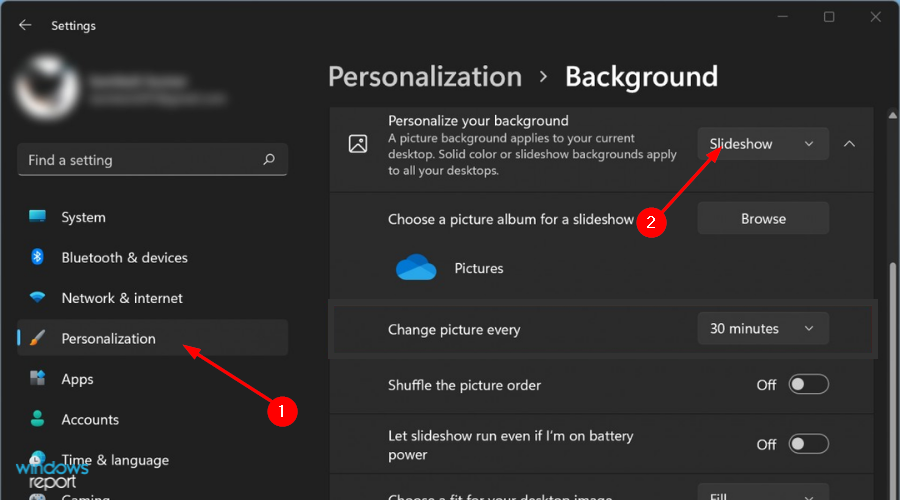Click the Apps icon in sidebar
This screenshot has height=500, width=900.
[x=38, y=379]
